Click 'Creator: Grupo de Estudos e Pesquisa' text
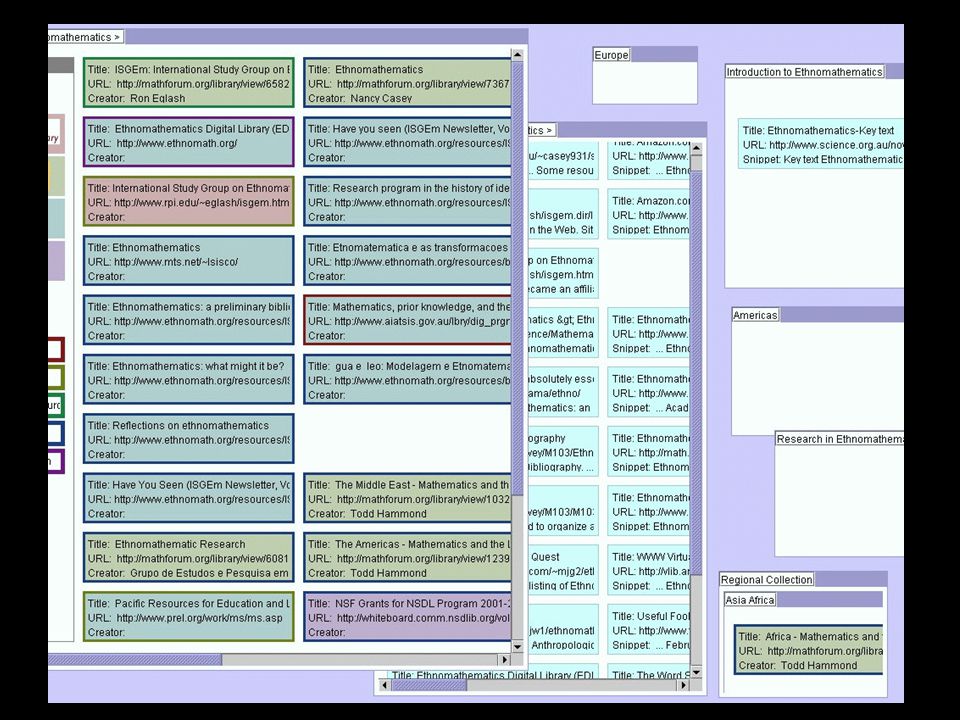The height and width of the screenshot is (720, 960). (x=188, y=573)
